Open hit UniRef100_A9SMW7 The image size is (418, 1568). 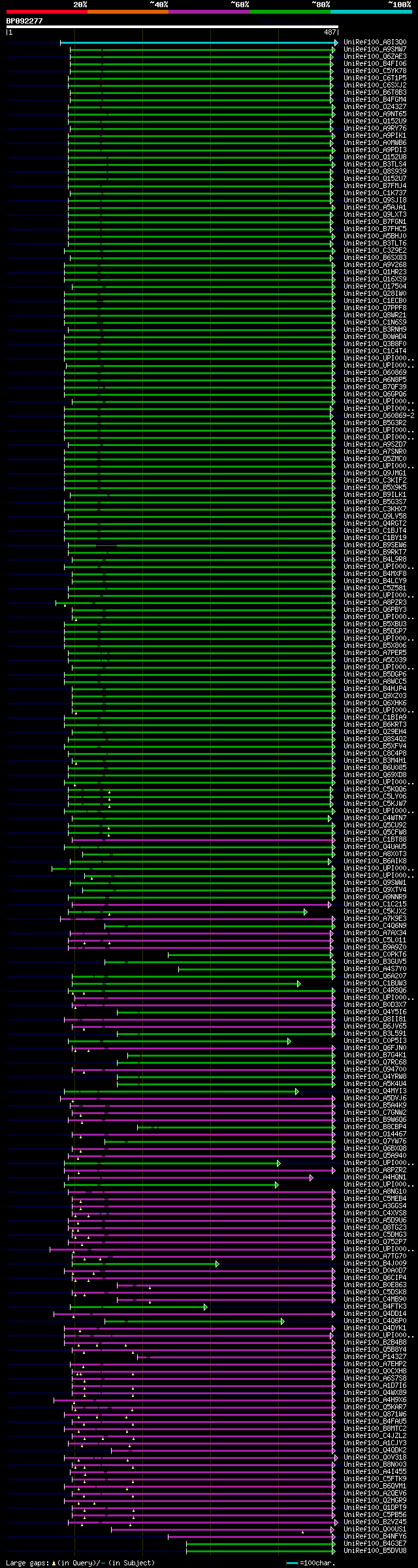pyautogui.click(x=375, y=50)
